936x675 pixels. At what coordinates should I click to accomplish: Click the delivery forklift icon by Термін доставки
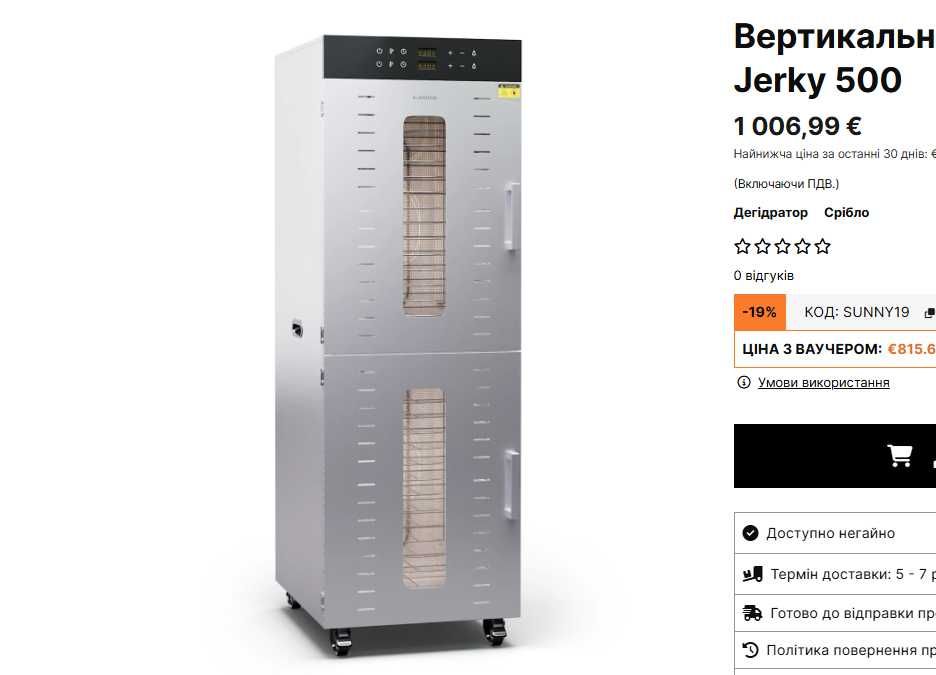[752, 574]
